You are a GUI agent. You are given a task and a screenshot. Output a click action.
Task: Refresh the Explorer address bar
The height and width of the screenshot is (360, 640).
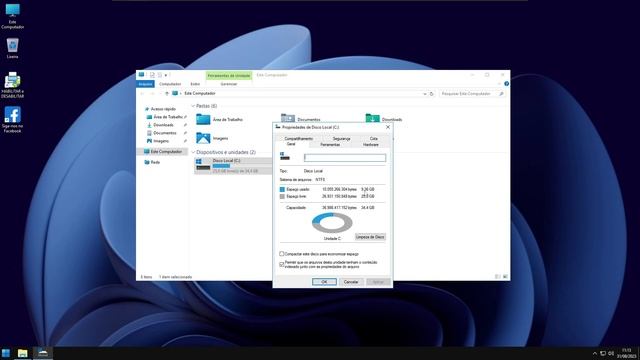(x=431, y=94)
